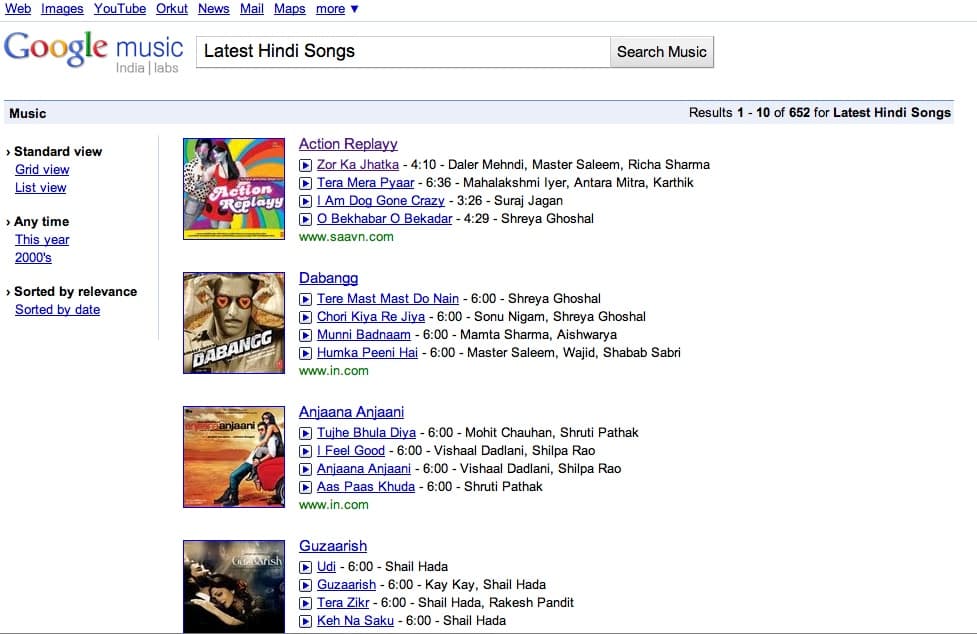Play the song Munni Badnaam
977x634 pixels.
pyautogui.click(x=305, y=335)
